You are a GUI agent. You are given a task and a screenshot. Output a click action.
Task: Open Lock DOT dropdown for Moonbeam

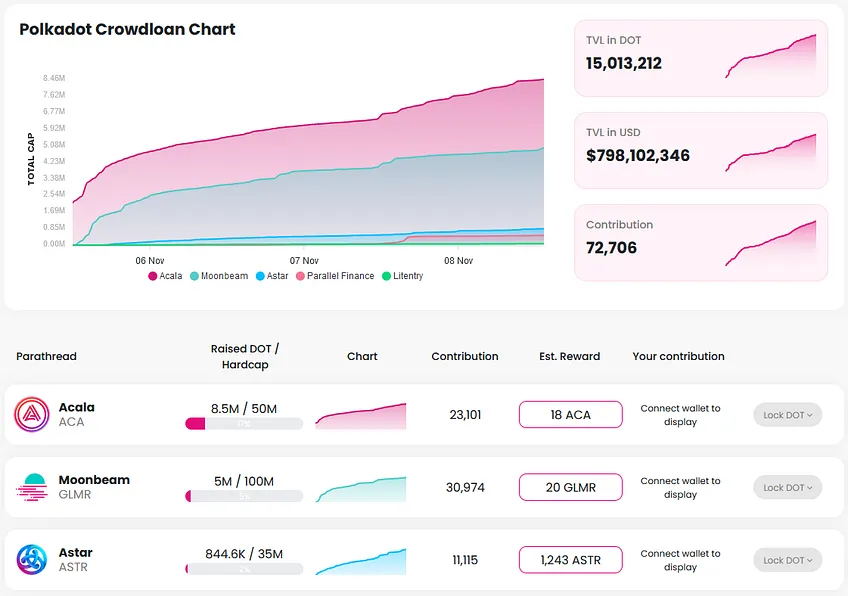click(787, 487)
